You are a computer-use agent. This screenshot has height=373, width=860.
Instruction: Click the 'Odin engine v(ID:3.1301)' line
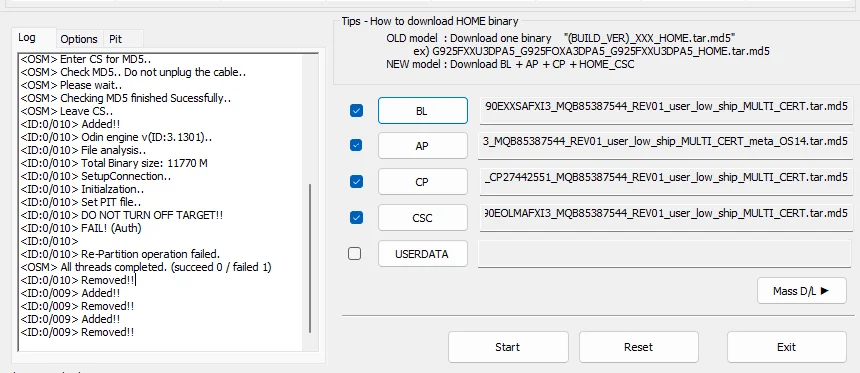point(116,137)
